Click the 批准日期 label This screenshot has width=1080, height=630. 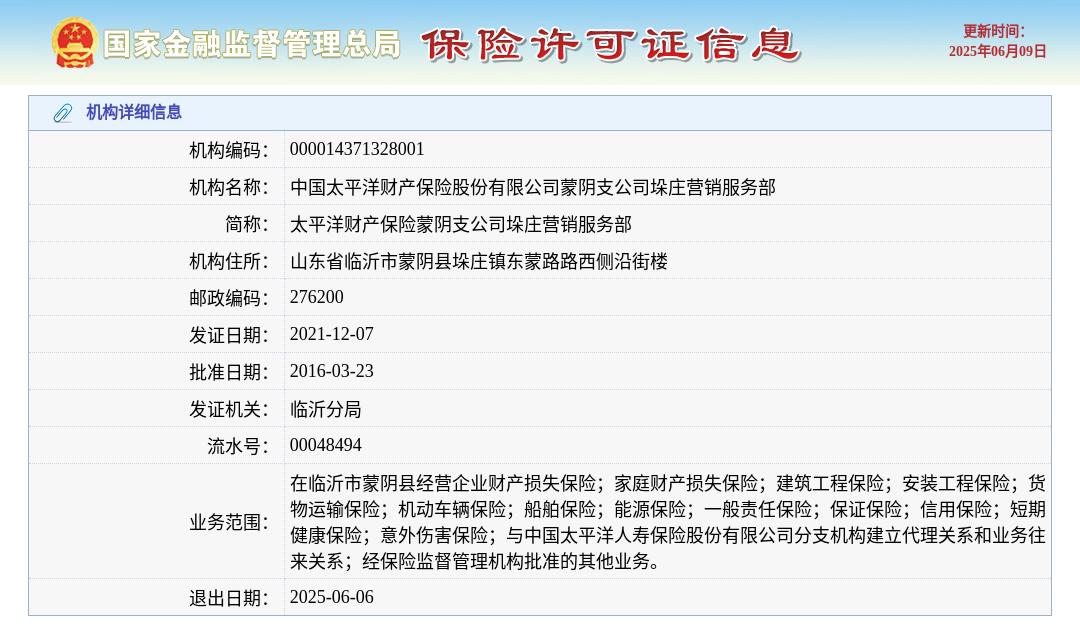click(229, 372)
